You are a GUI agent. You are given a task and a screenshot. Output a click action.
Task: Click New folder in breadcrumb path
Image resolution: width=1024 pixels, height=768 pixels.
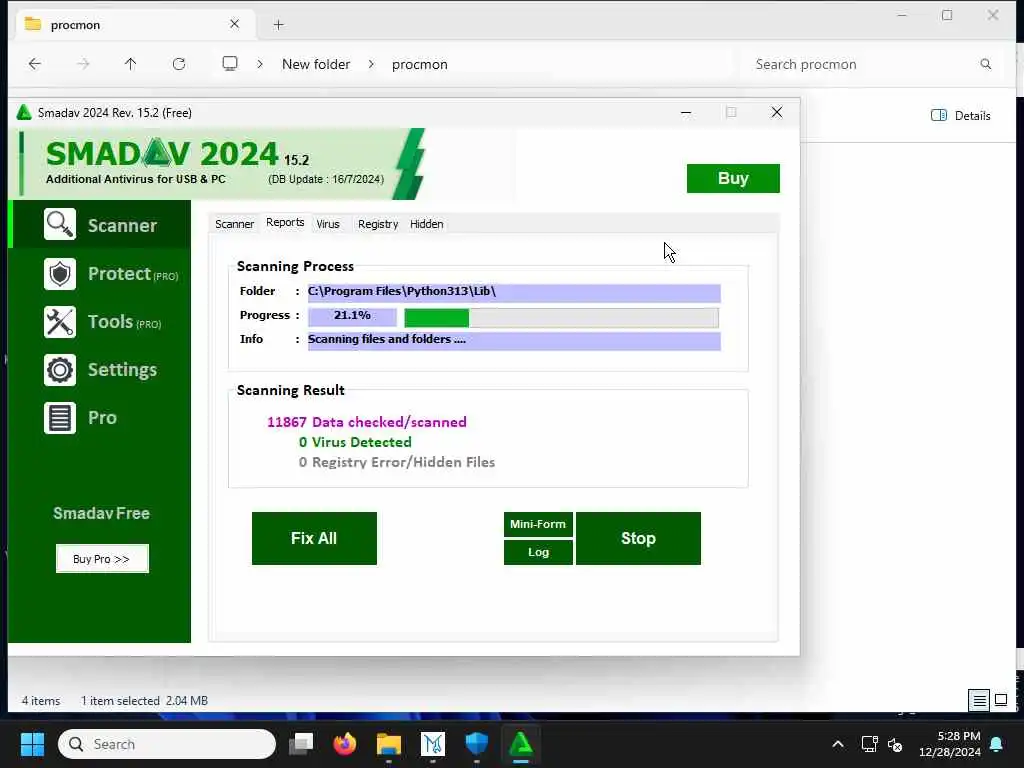tap(316, 64)
